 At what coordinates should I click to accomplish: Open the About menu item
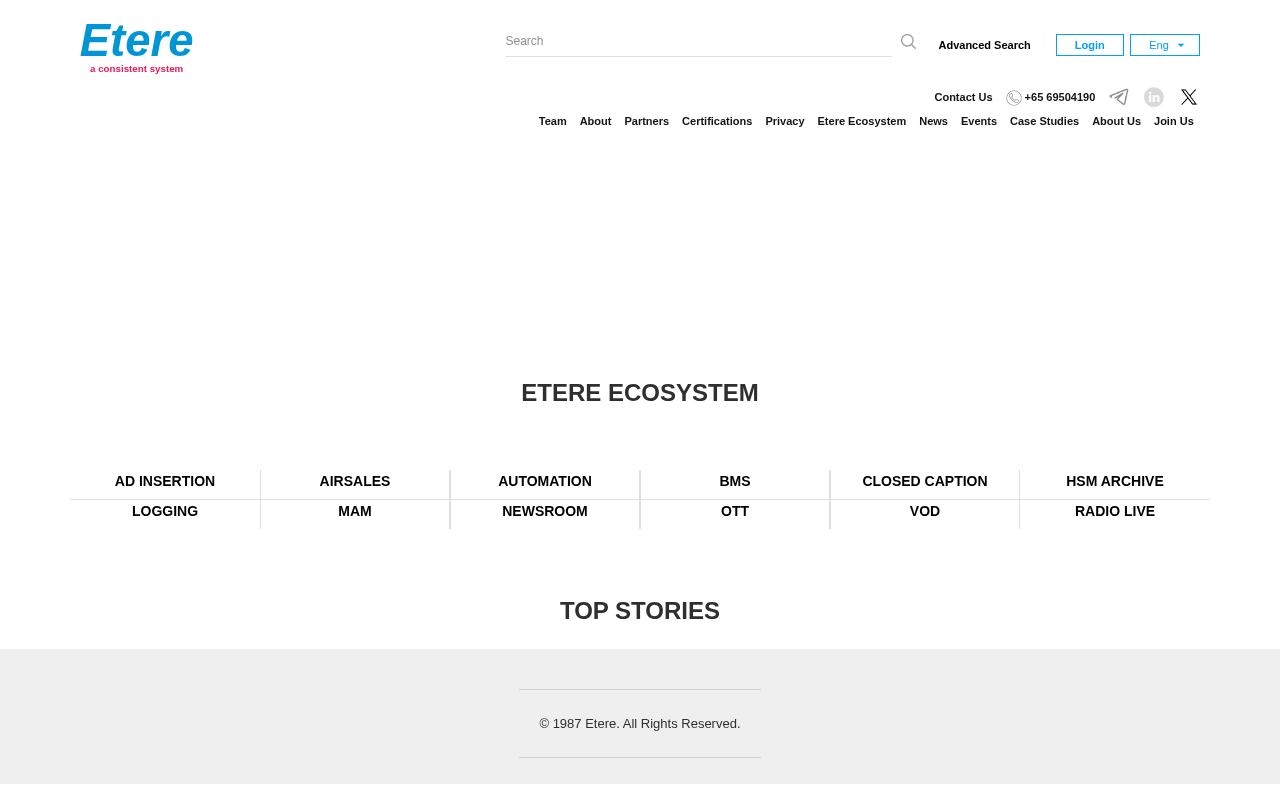coord(595,121)
